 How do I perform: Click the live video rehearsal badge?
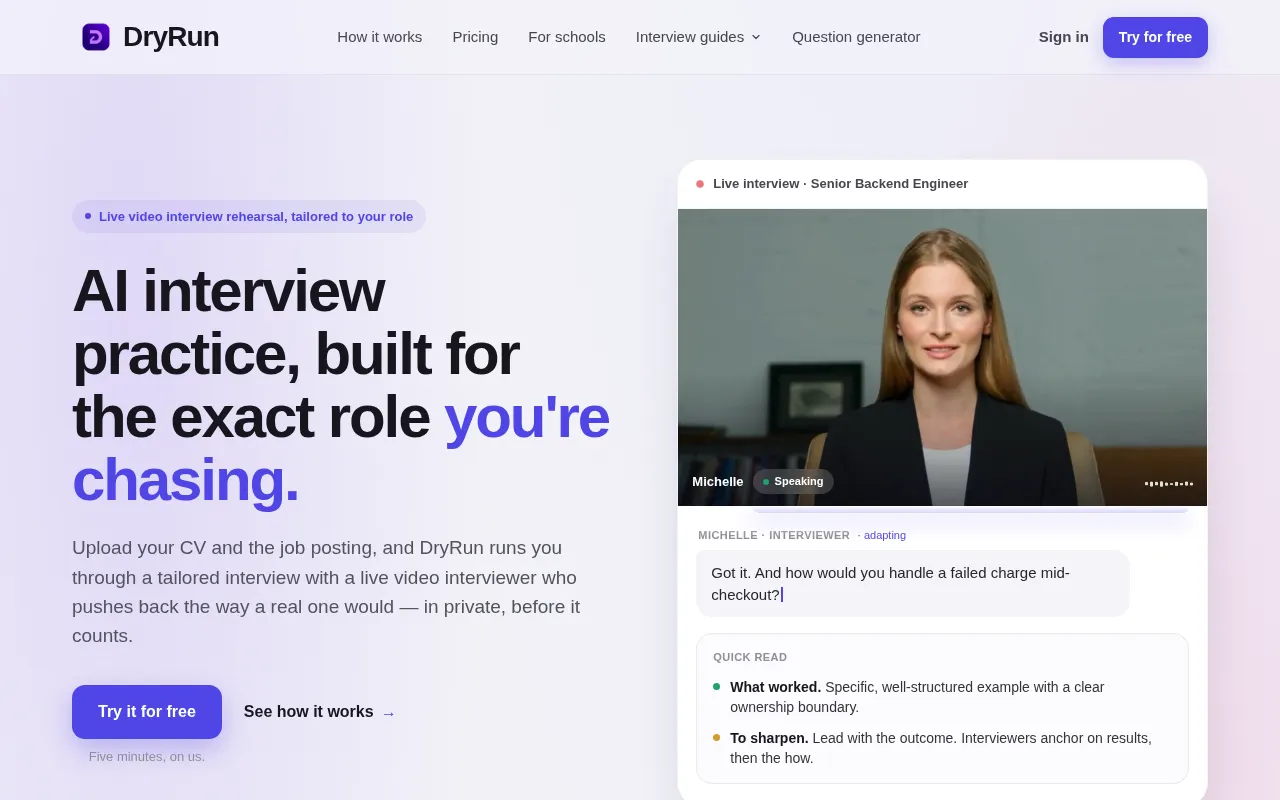249,216
